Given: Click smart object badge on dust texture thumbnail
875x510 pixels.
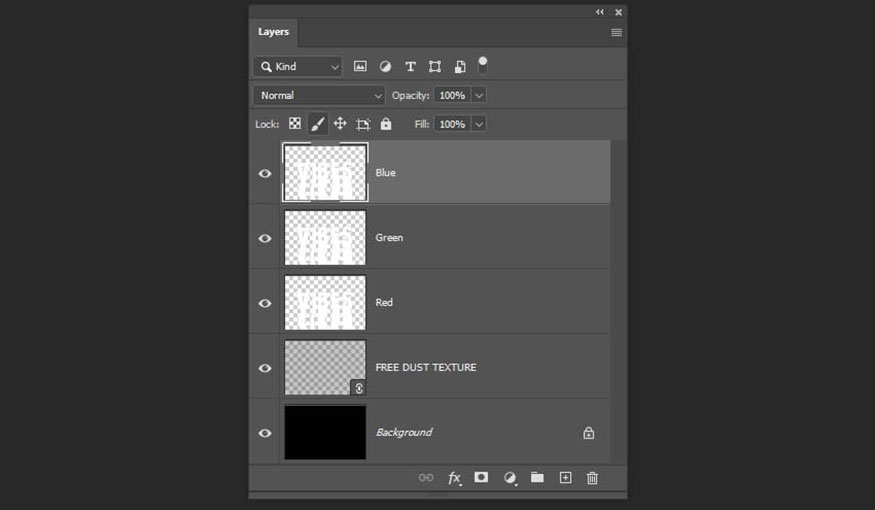Looking at the screenshot, I should pos(359,388).
